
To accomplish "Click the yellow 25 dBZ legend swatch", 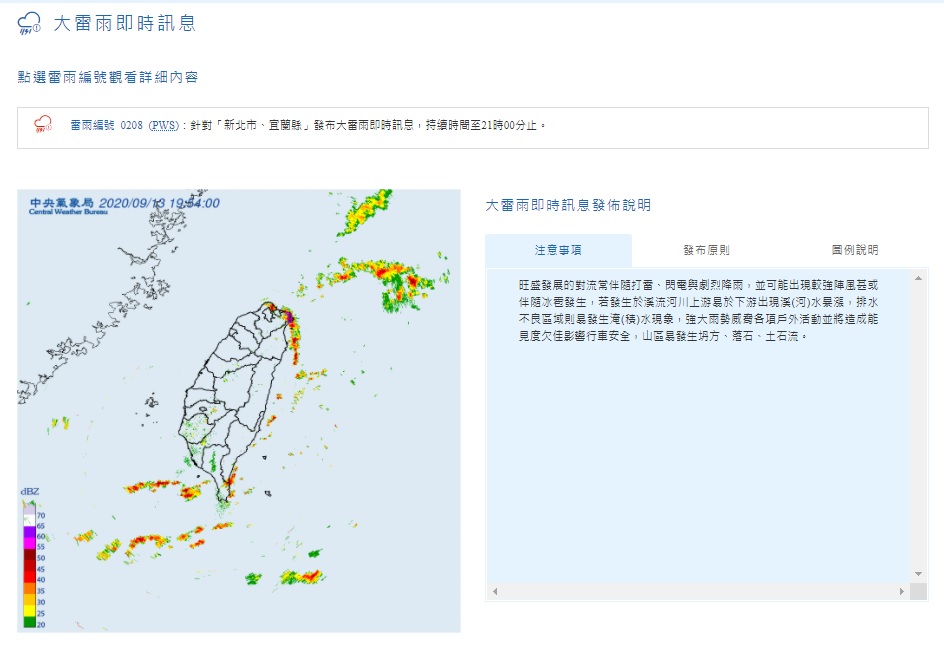I will [x=29, y=612].
